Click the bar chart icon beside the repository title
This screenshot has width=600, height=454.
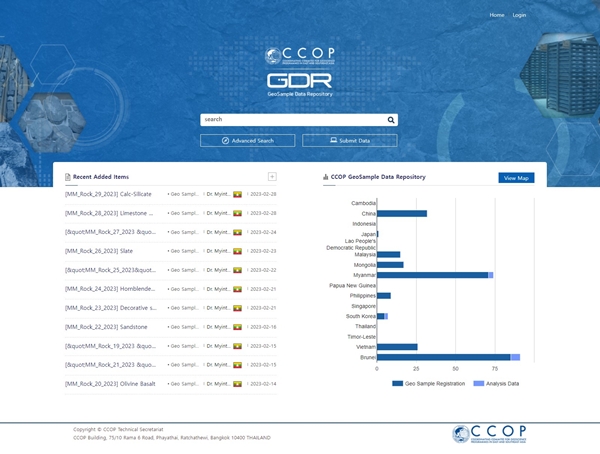326,177
